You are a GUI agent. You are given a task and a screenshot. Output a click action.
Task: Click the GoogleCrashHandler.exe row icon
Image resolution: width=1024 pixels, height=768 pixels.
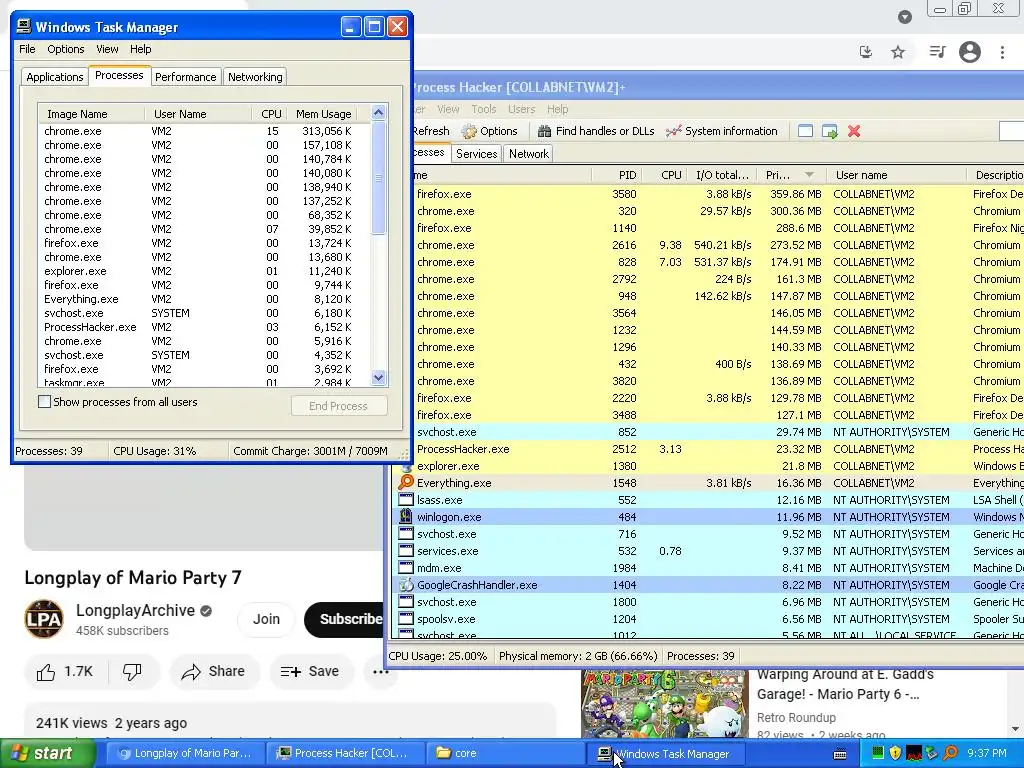click(x=406, y=584)
